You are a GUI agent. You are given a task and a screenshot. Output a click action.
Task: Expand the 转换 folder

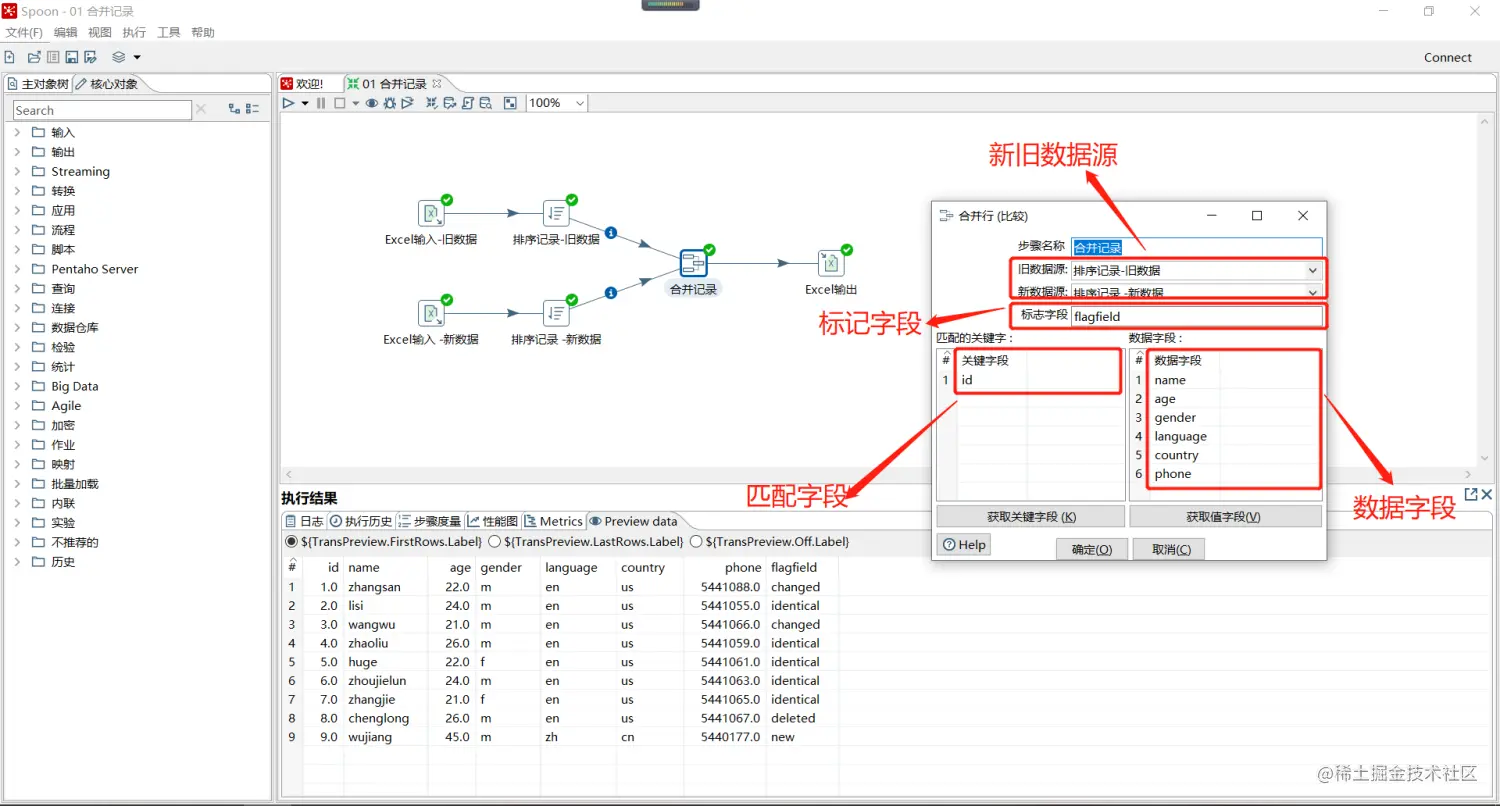click(x=17, y=191)
